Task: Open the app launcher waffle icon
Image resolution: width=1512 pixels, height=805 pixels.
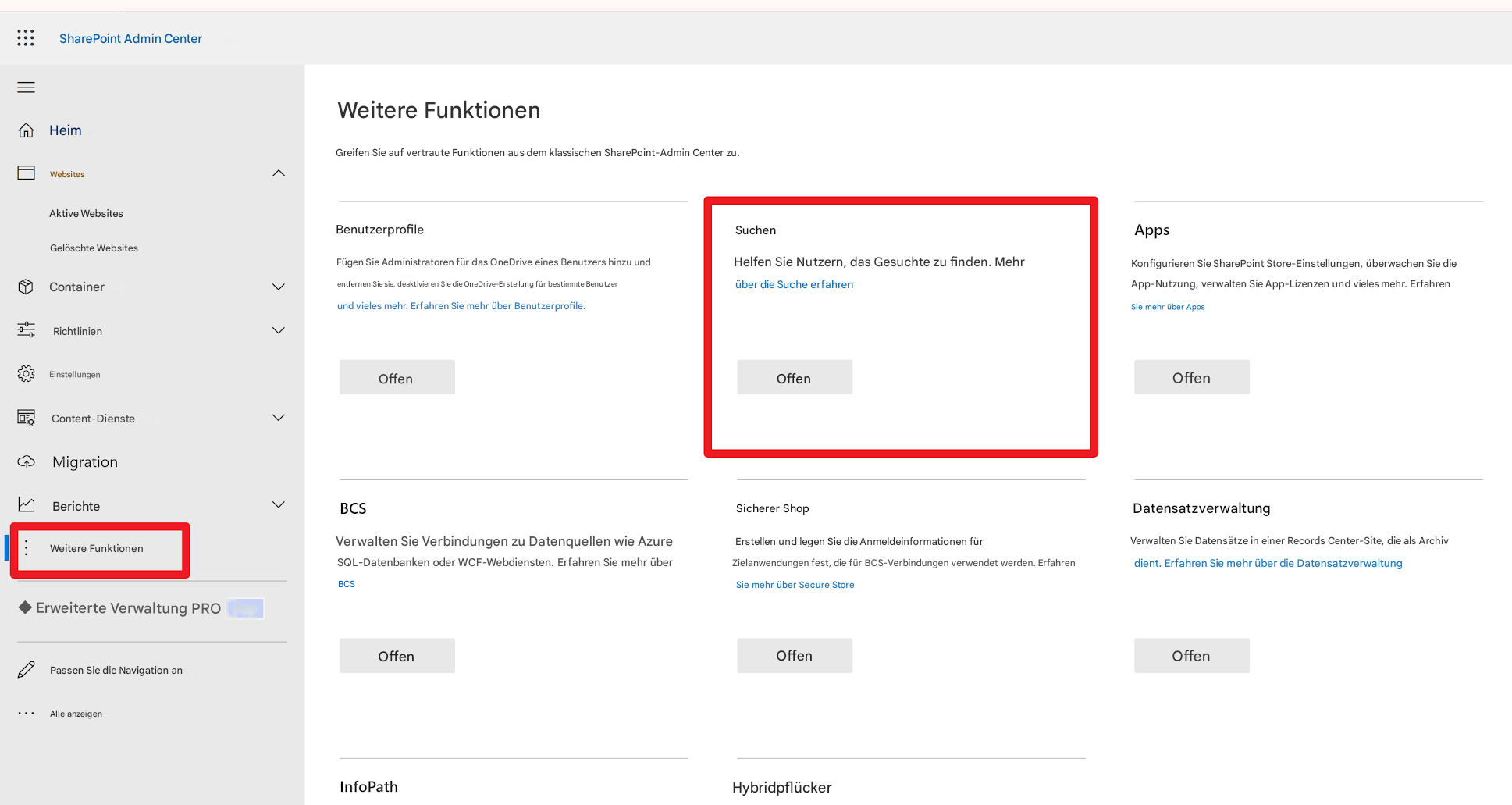Action: (26, 37)
